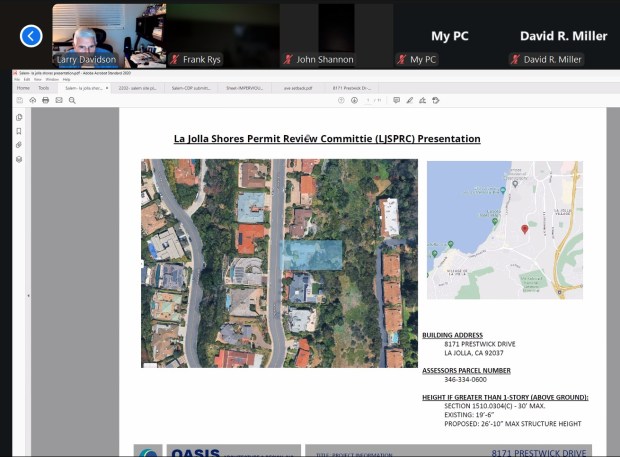Select the Highlight pen tool
Viewport: 620px width, 457px height.
410,100
